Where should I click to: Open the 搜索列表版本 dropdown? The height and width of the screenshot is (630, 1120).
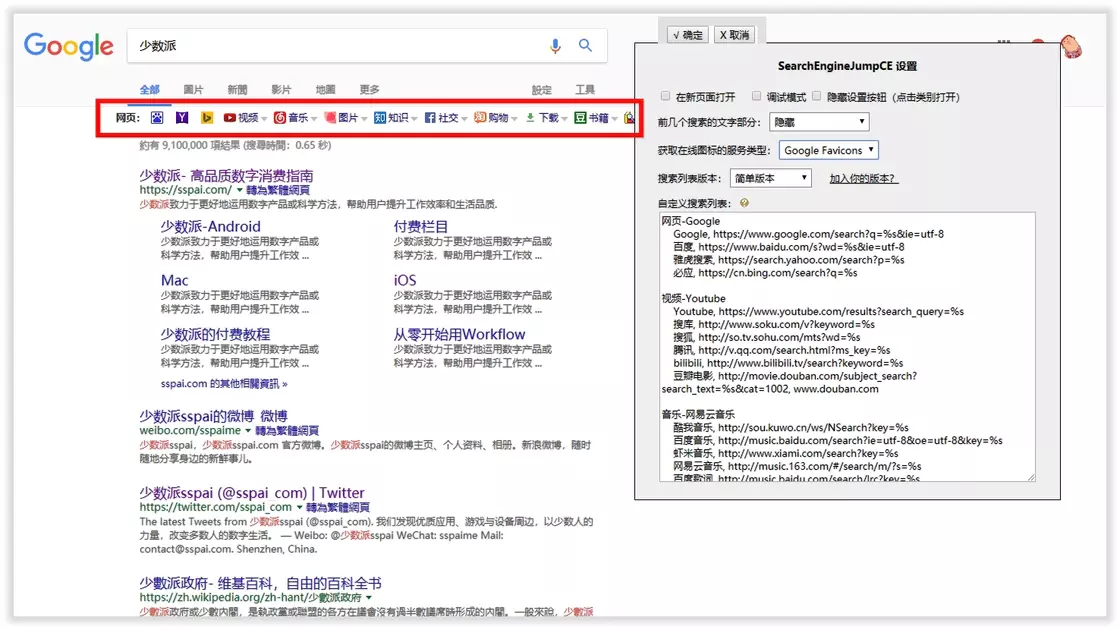(x=770, y=179)
